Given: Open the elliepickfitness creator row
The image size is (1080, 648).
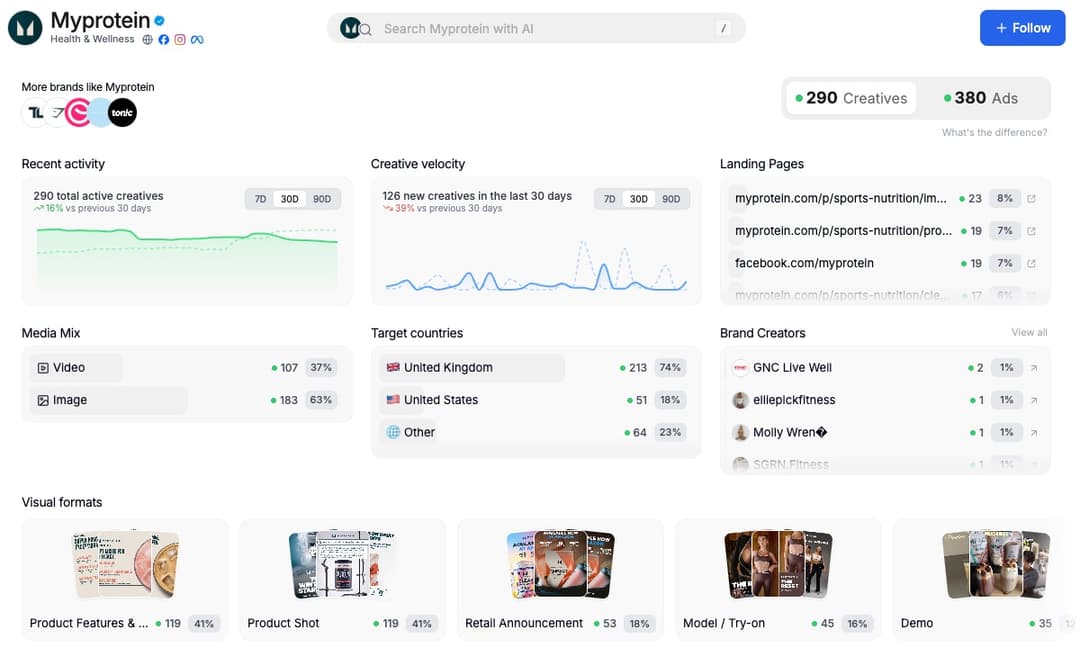Looking at the screenshot, I should tap(885, 400).
